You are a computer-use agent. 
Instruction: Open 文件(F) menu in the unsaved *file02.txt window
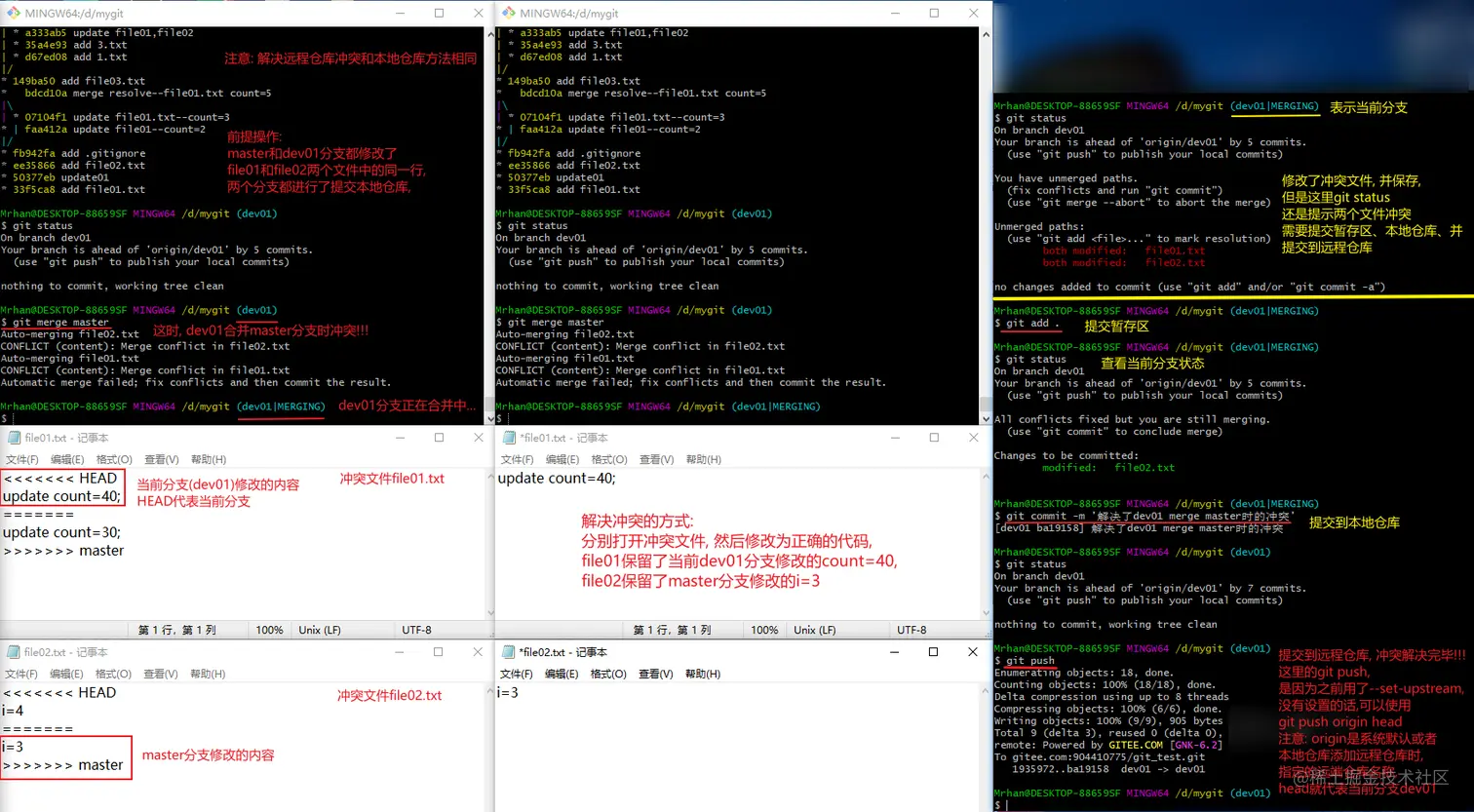point(517,674)
